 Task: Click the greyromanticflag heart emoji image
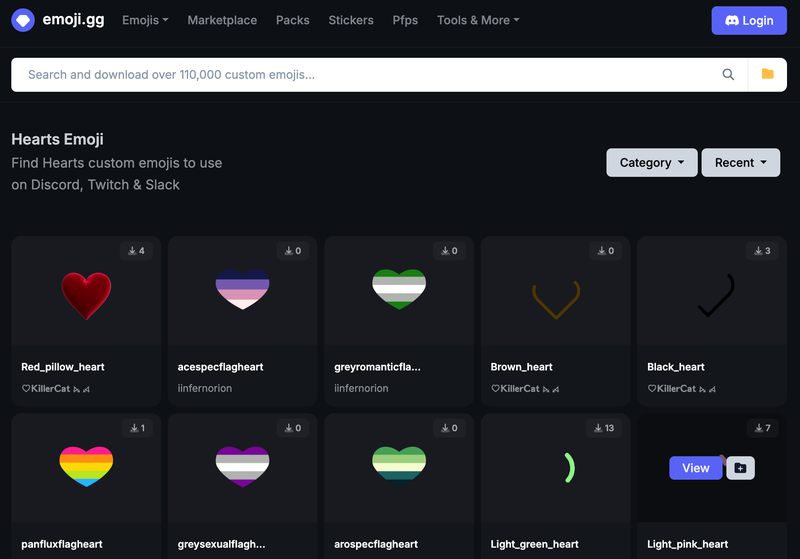coord(399,289)
